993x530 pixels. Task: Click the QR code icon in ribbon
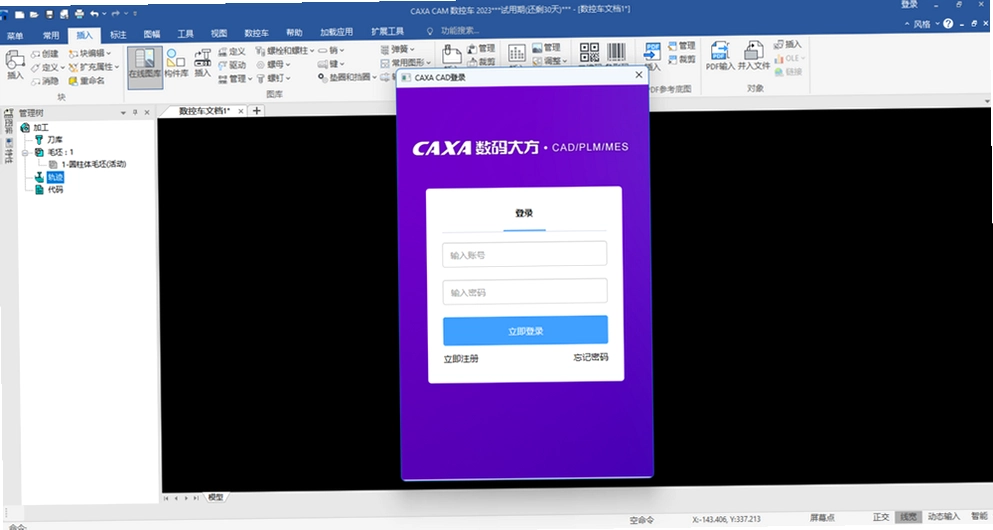click(589, 52)
